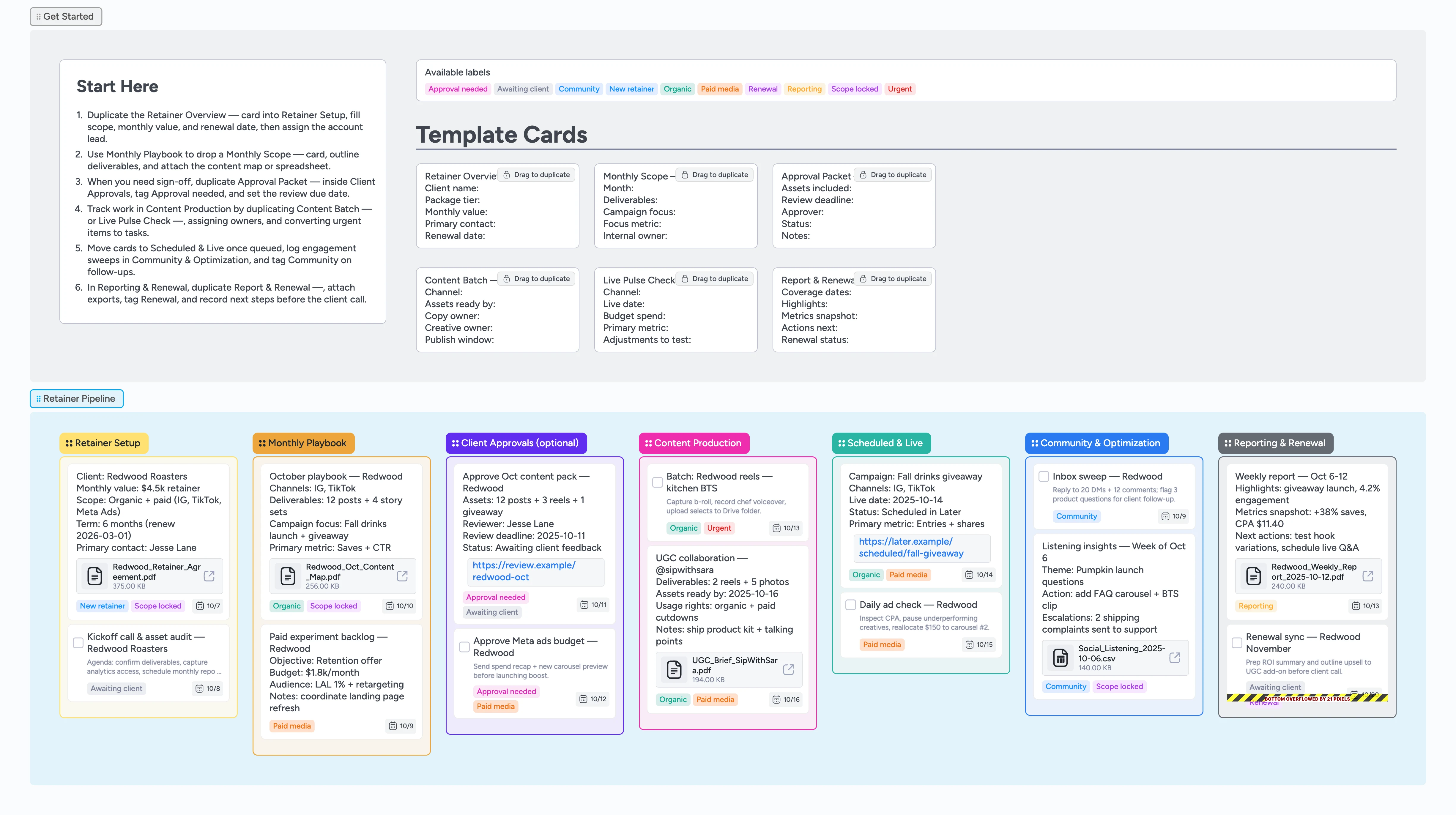Screen dimensions: 1456x815
Task: Click the drag handle on Scheduled & Live header
Action: [x=841, y=443]
